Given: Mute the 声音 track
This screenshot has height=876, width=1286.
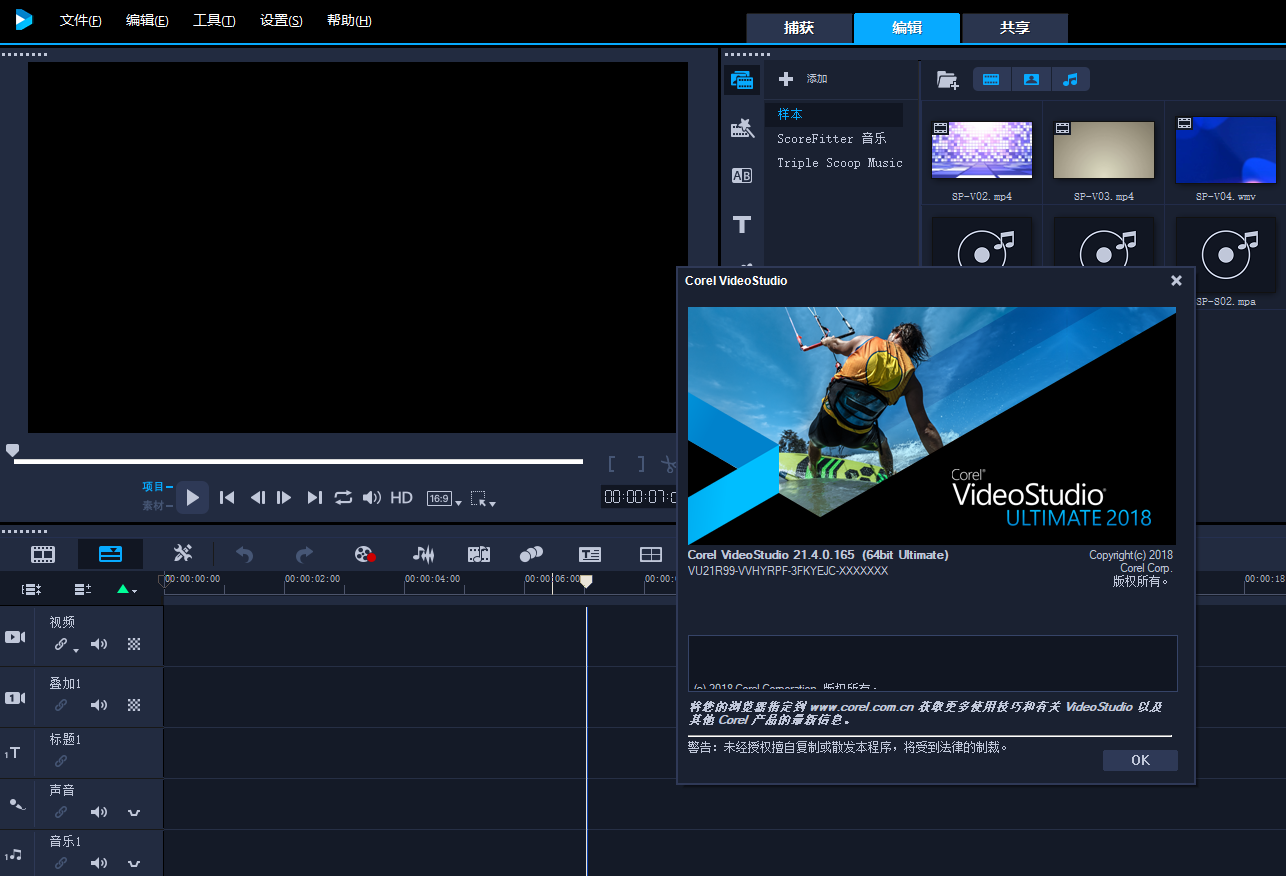Looking at the screenshot, I should pos(99,812).
